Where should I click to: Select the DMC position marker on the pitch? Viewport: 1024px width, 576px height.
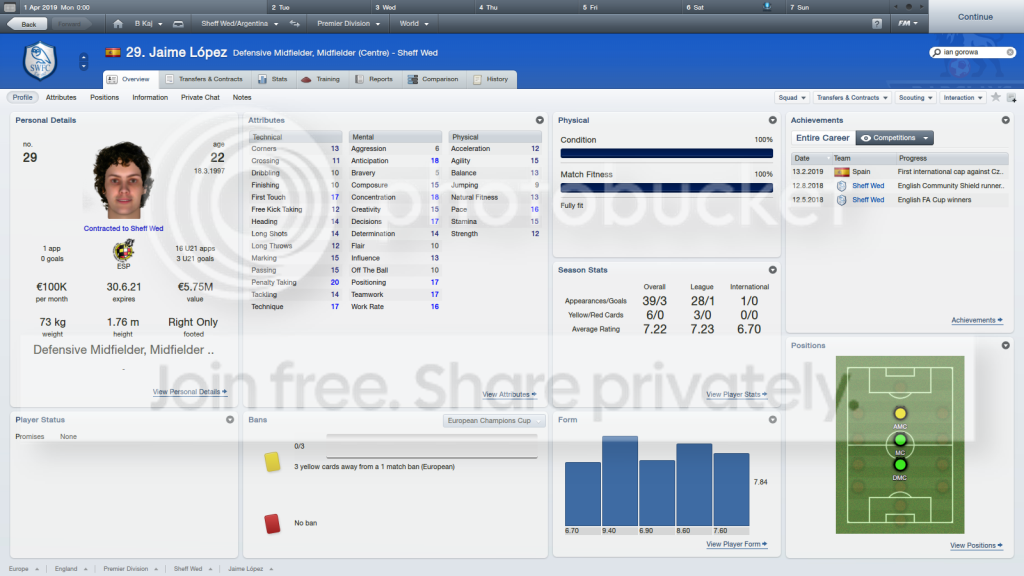[x=900, y=465]
